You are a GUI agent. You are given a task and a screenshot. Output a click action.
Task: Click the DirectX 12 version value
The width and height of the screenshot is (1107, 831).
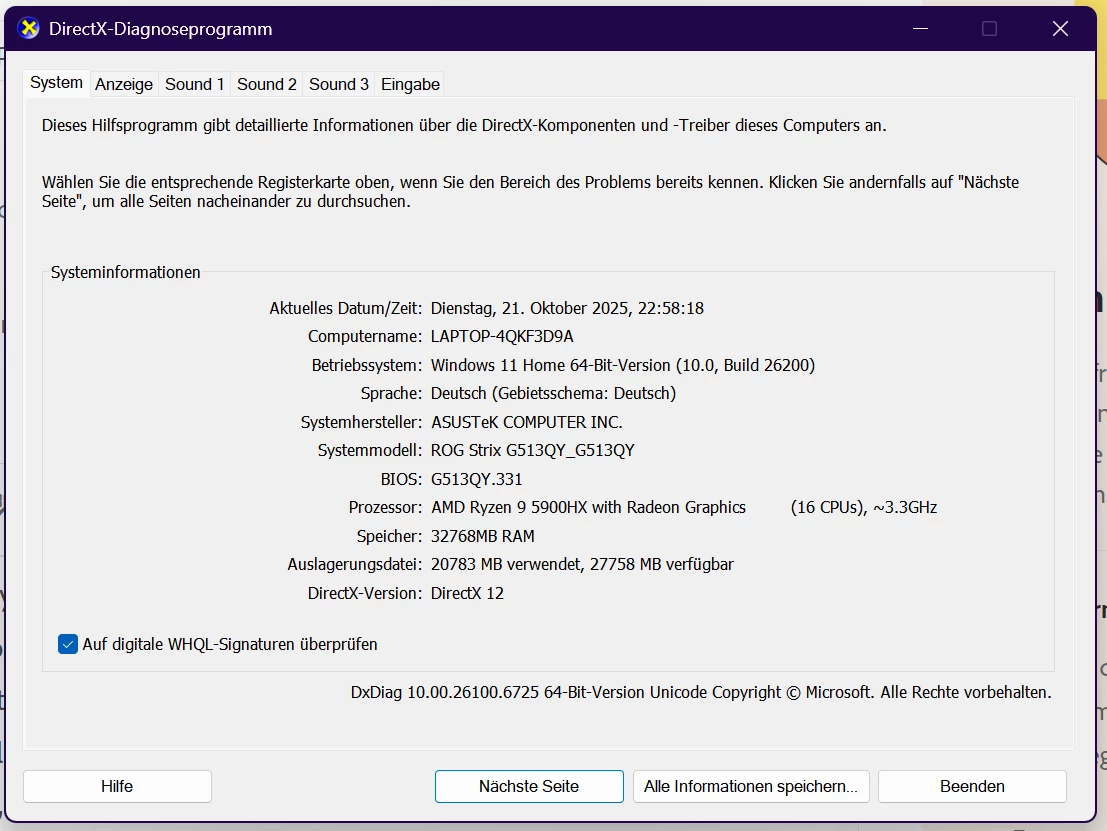(x=467, y=593)
